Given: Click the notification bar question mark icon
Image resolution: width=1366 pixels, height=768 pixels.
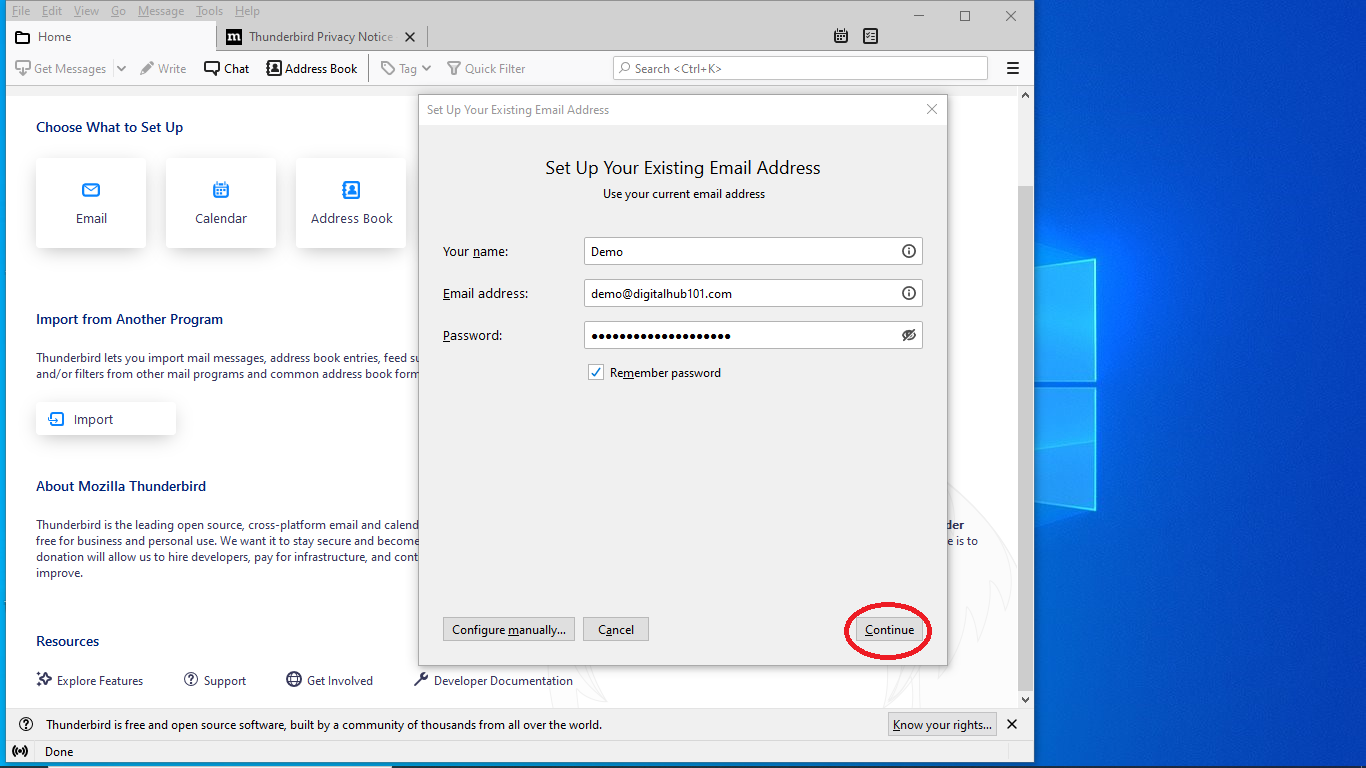Looking at the screenshot, I should pyautogui.click(x=25, y=724).
